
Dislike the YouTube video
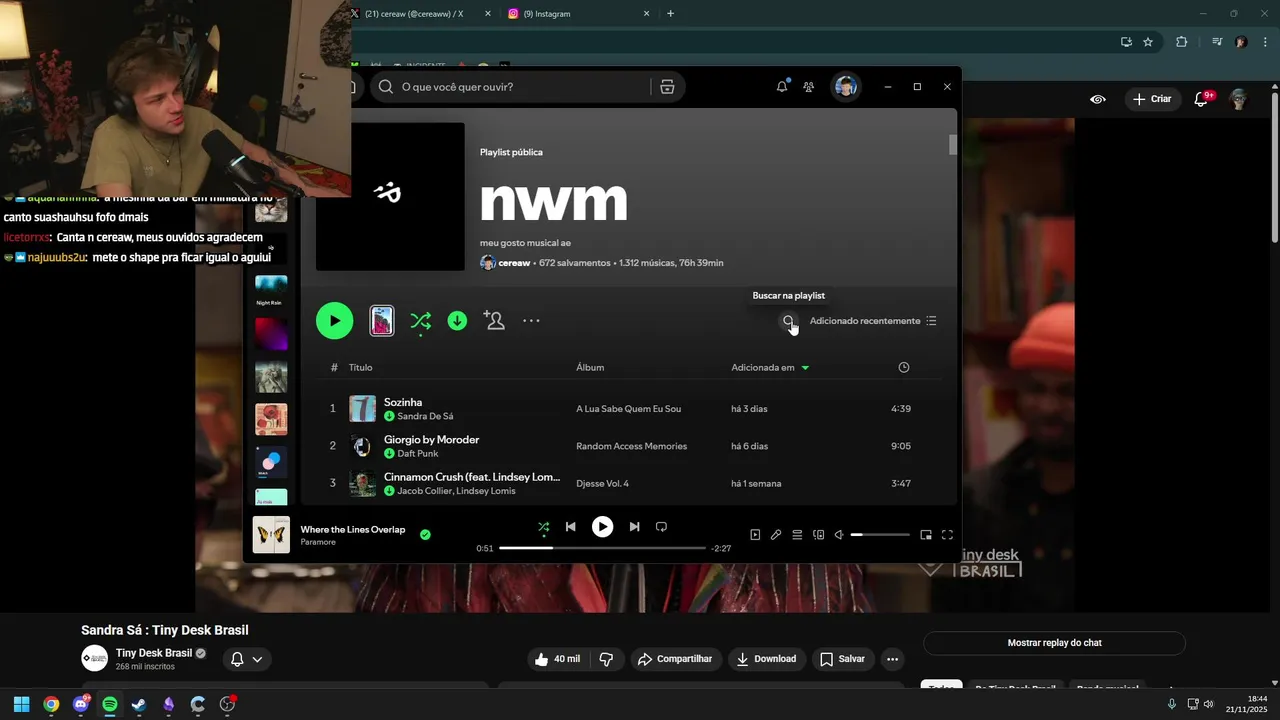coord(606,659)
